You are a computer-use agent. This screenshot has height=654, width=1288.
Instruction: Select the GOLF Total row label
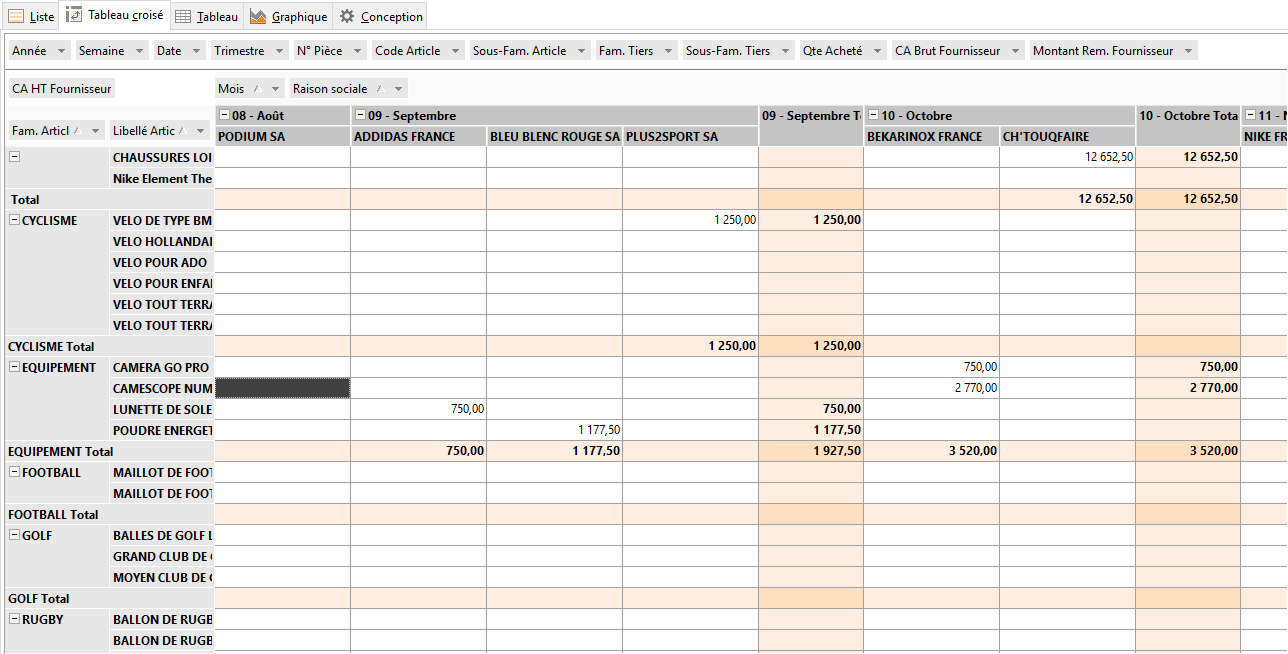tap(110, 599)
